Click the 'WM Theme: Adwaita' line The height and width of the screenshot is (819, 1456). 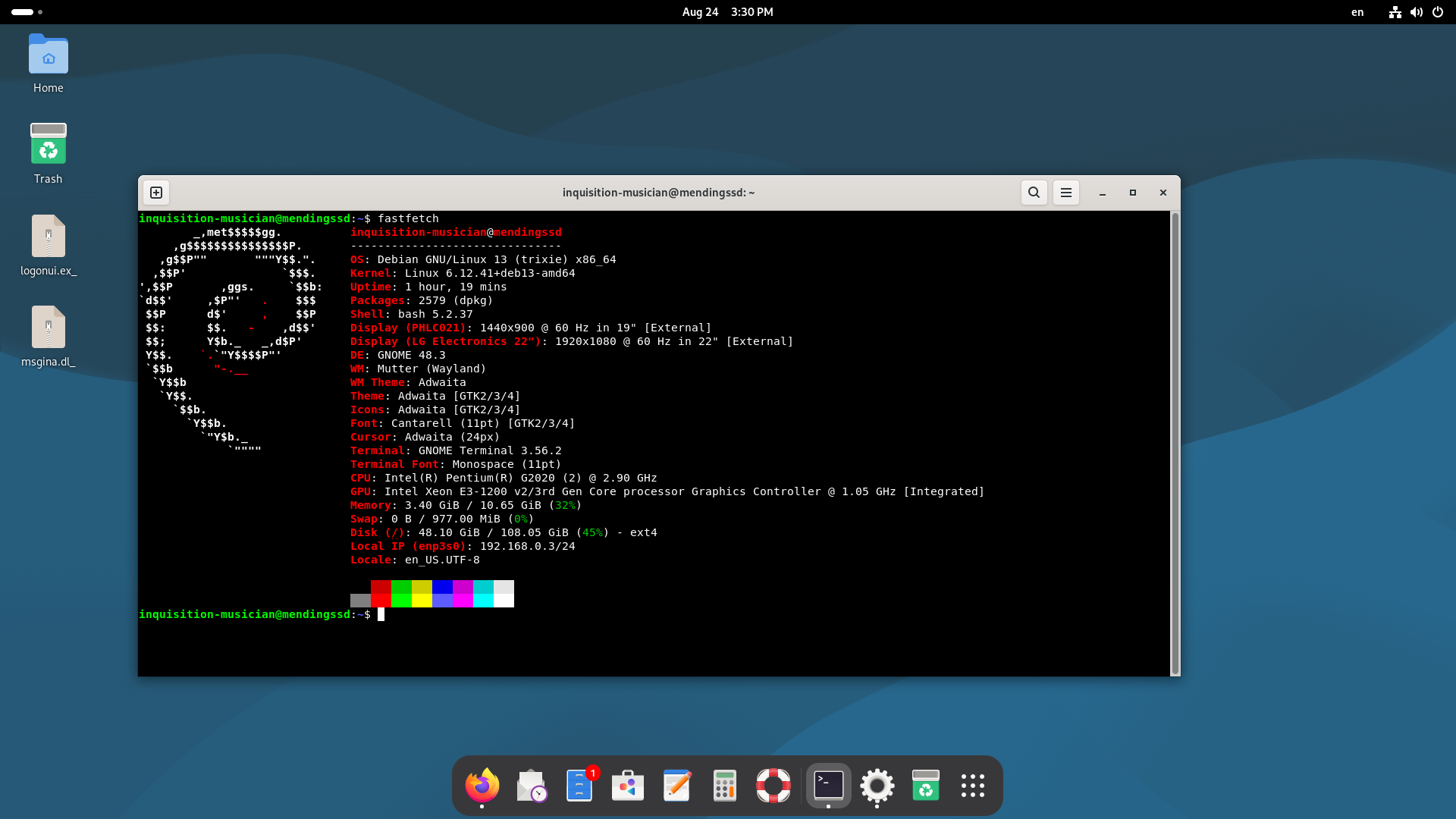click(408, 382)
